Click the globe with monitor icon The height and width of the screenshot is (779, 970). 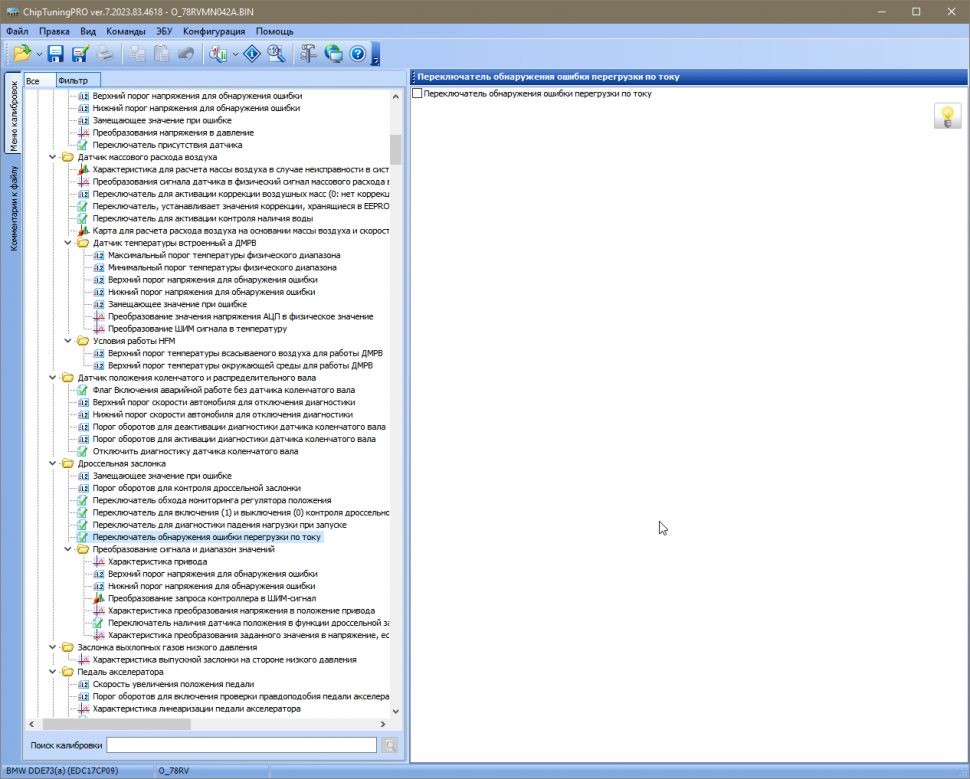point(333,54)
